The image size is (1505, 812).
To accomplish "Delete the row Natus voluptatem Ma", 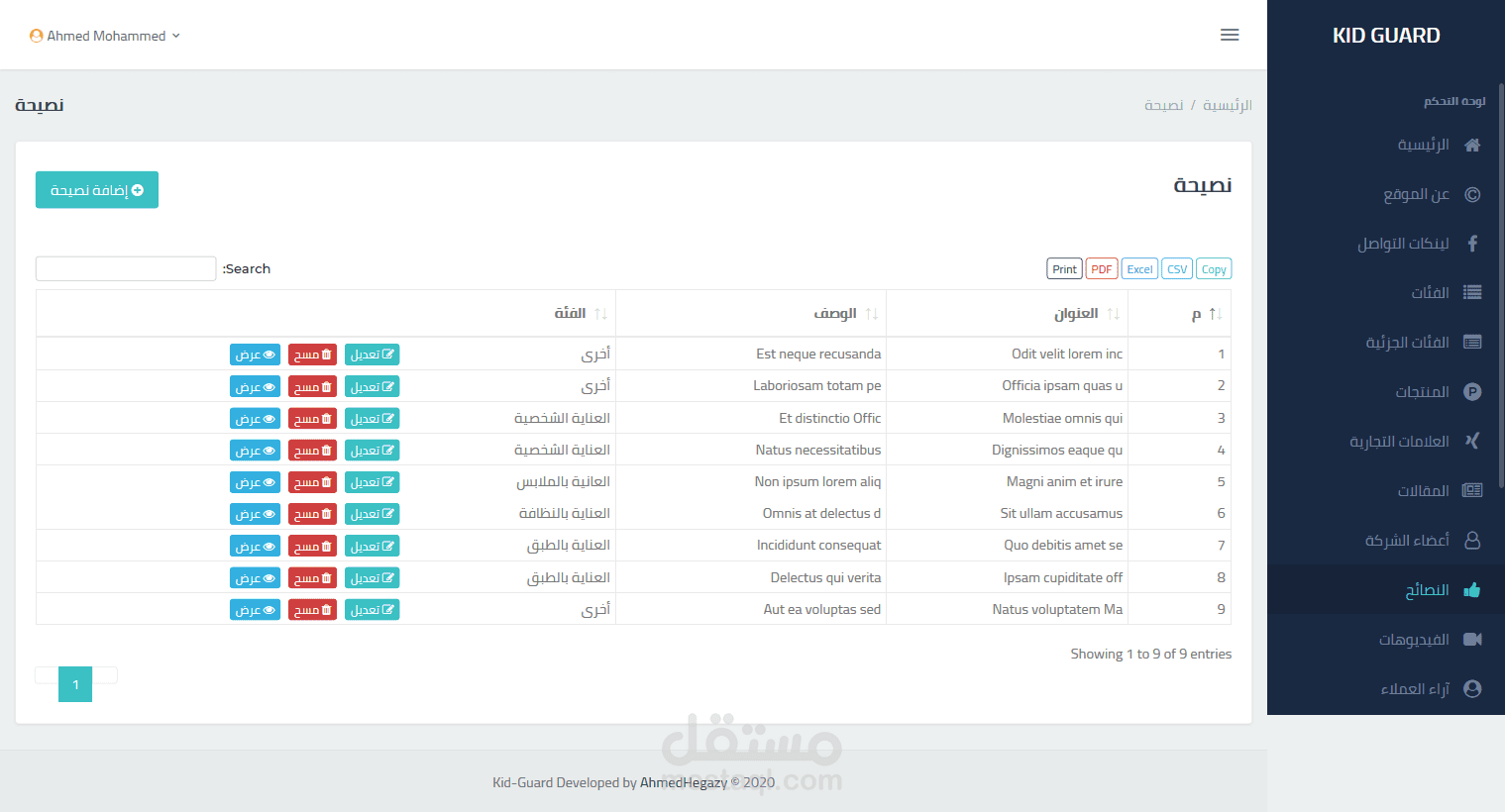I will point(312,610).
